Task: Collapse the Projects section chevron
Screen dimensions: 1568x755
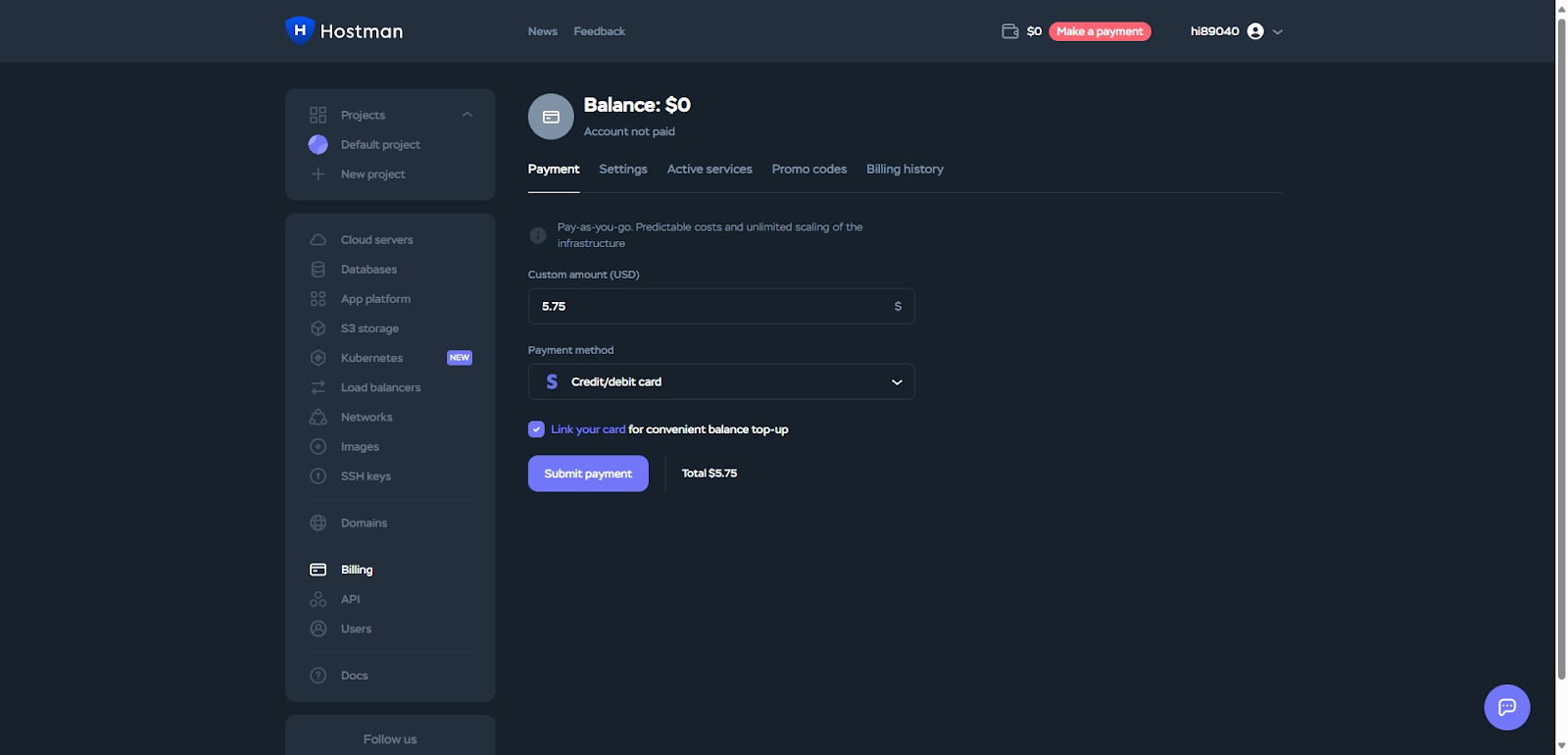Action: click(467, 115)
